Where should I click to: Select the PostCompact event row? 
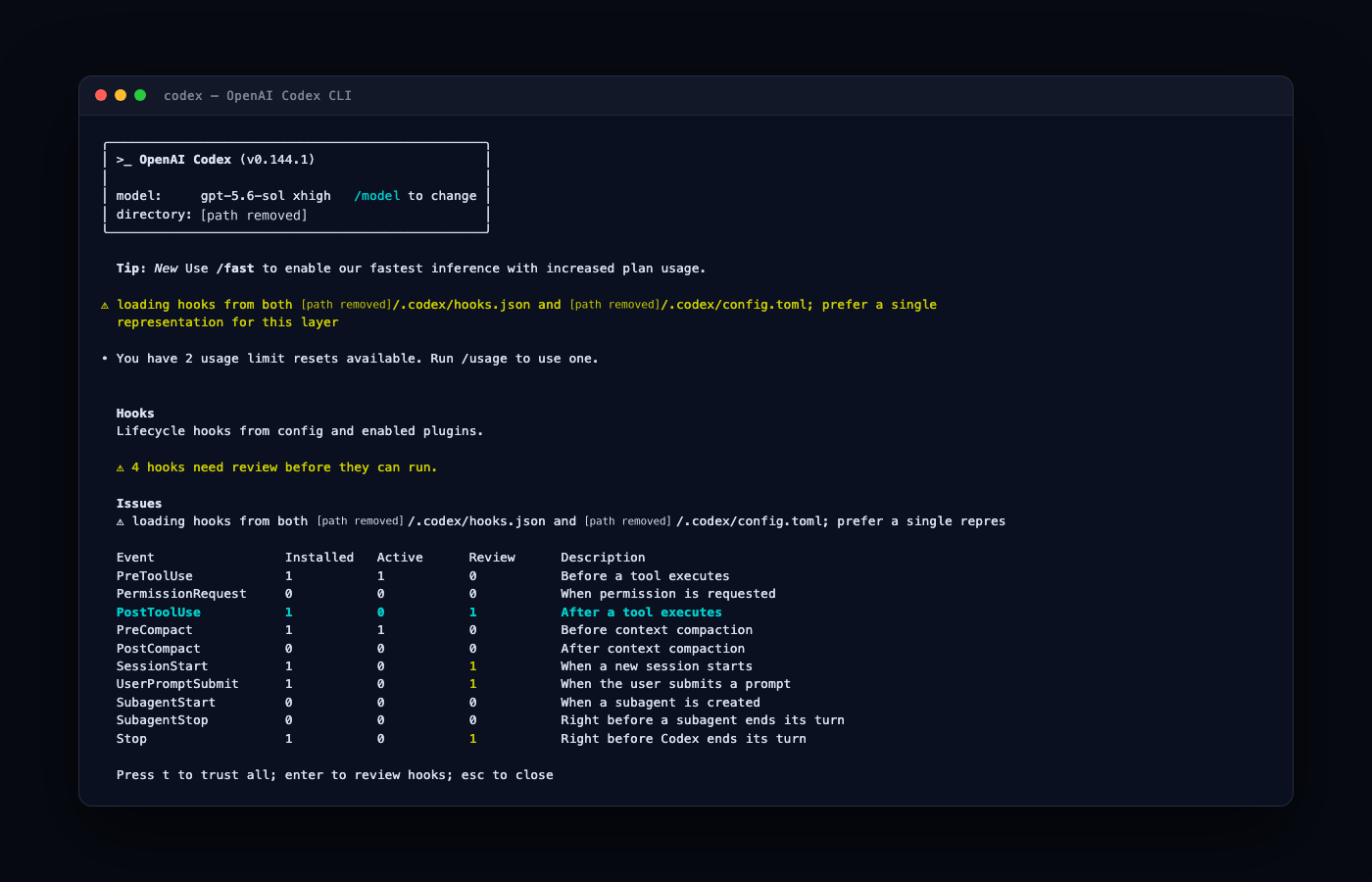[431, 649]
